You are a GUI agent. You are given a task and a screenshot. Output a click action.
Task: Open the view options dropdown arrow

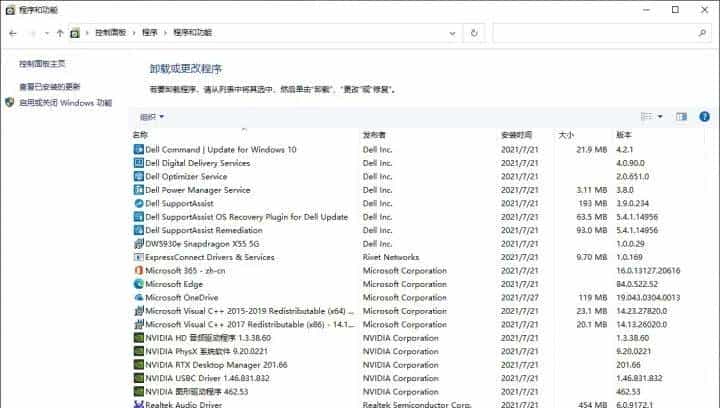pyautogui.click(x=660, y=117)
